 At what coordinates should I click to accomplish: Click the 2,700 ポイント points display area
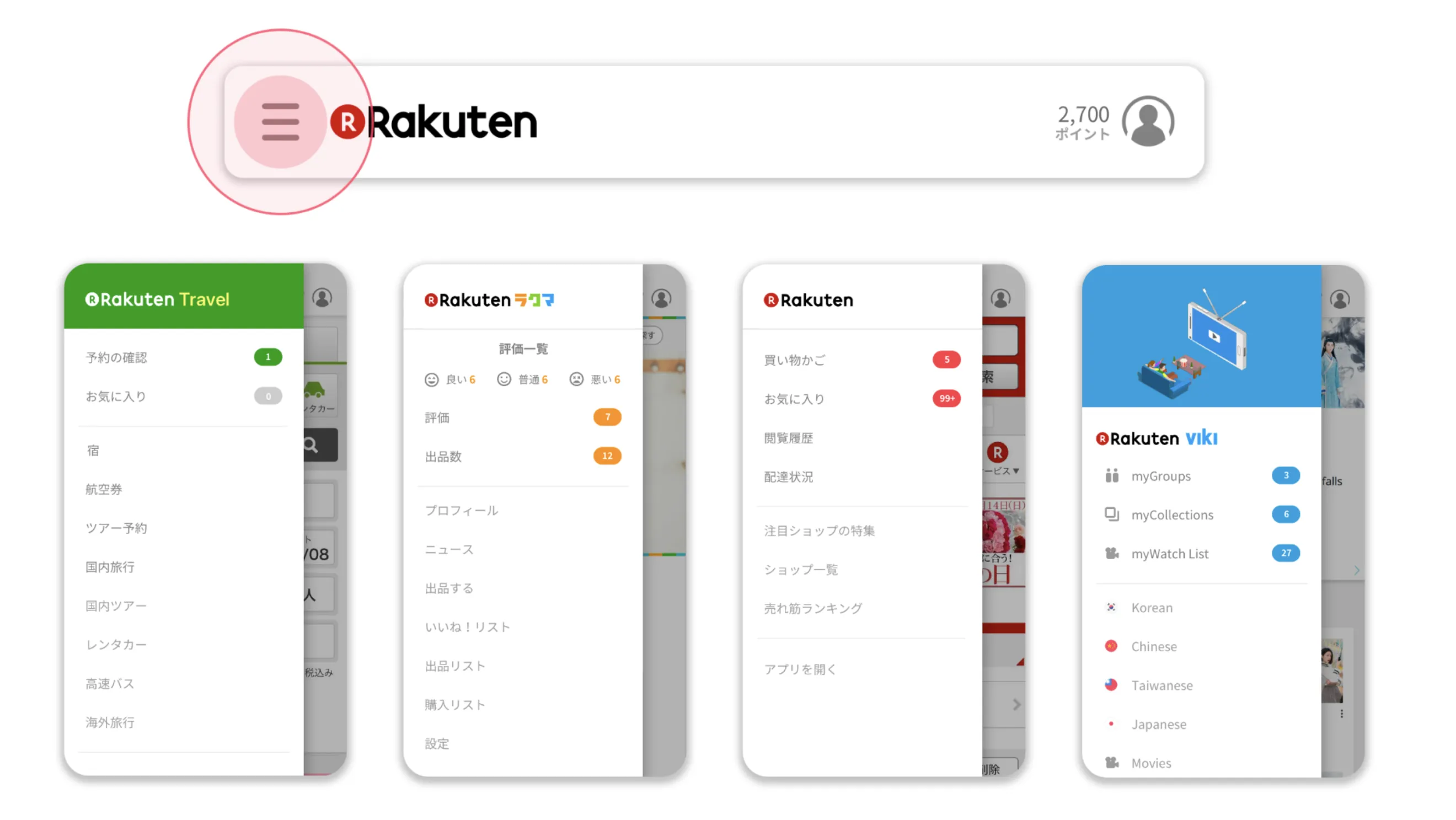tap(1082, 121)
